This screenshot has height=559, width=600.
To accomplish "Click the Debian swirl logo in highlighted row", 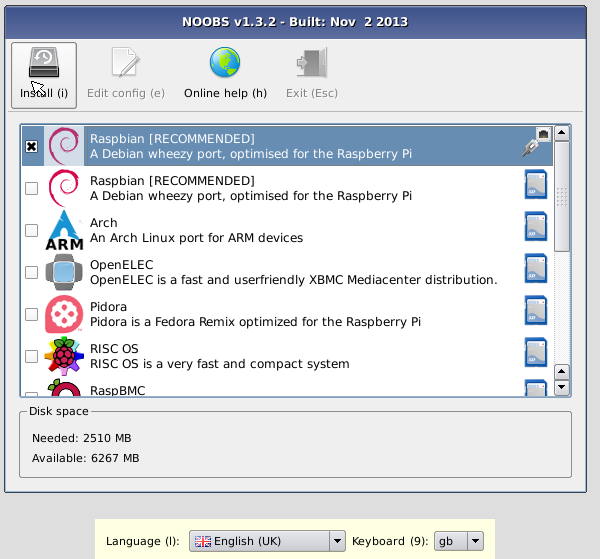I will tap(64, 146).
